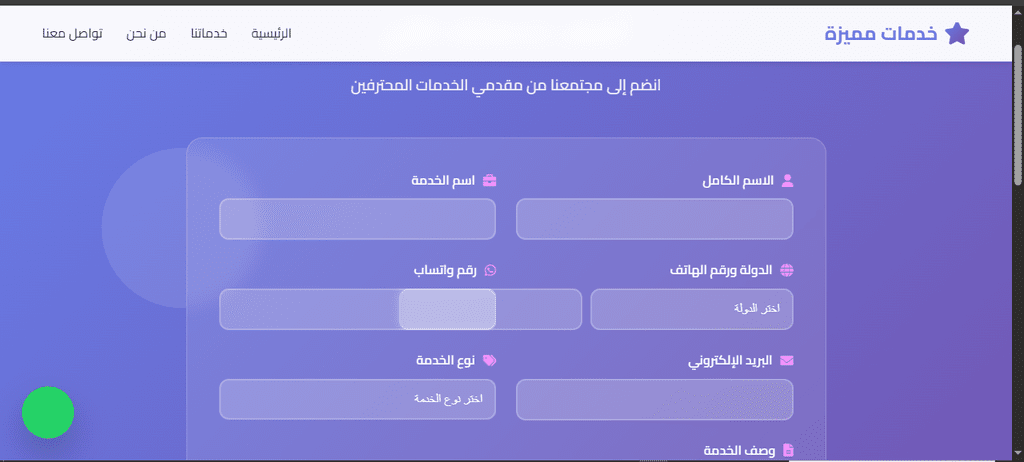Open the اختر نوع الخدمة dropdown

pos(357,399)
